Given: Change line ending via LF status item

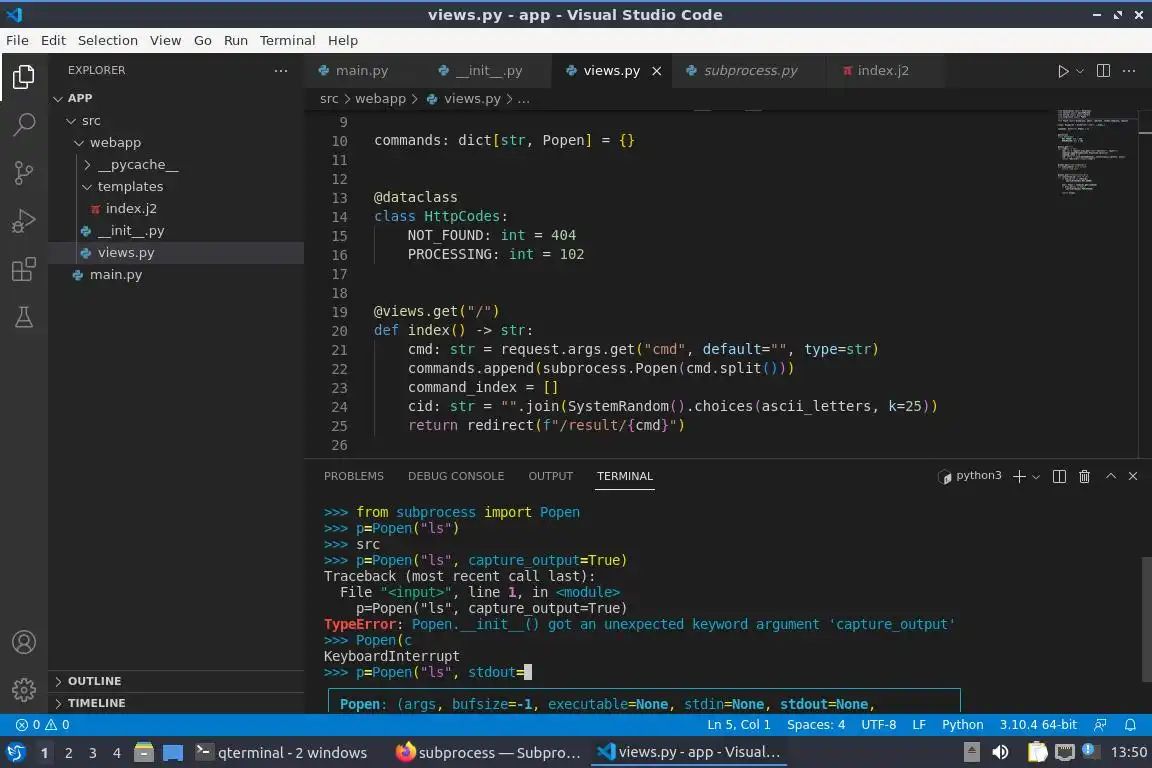Looking at the screenshot, I should (x=918, y=725).
